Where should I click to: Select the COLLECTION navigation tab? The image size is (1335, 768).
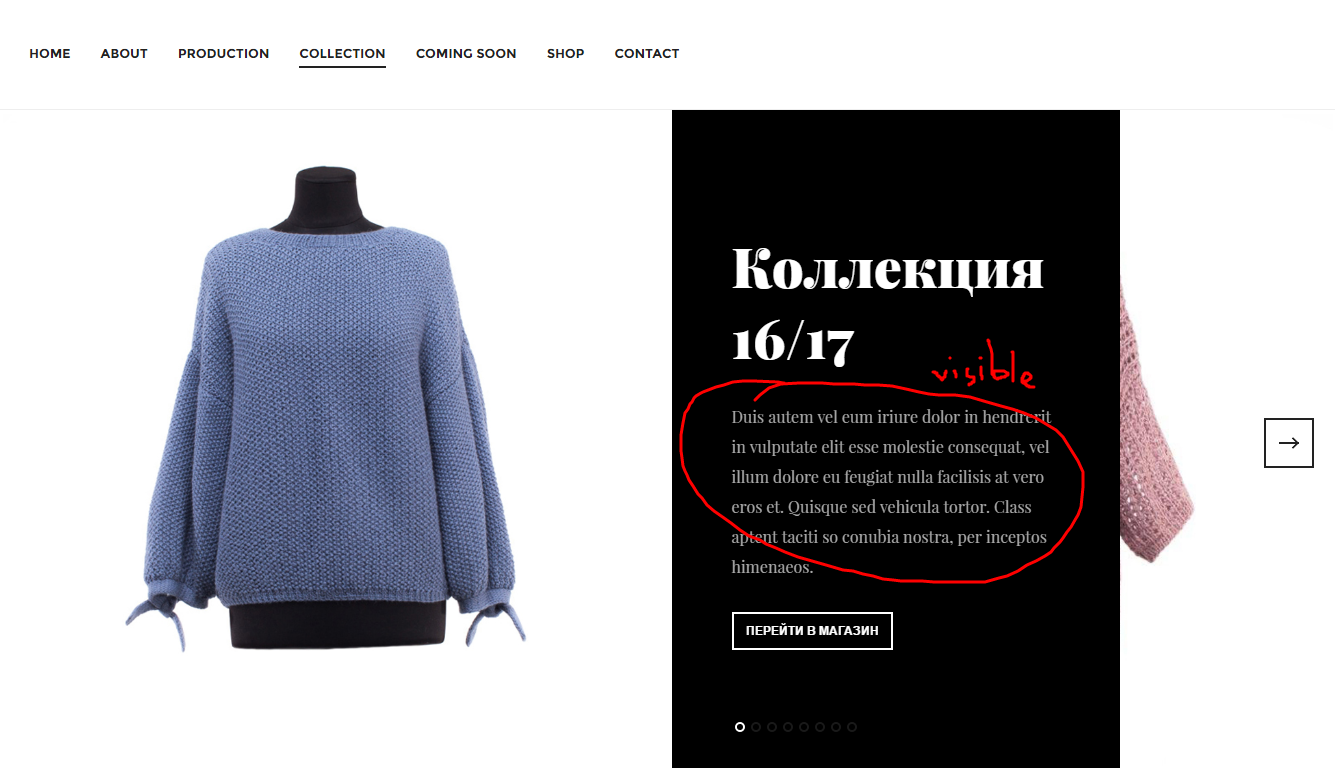343,54
